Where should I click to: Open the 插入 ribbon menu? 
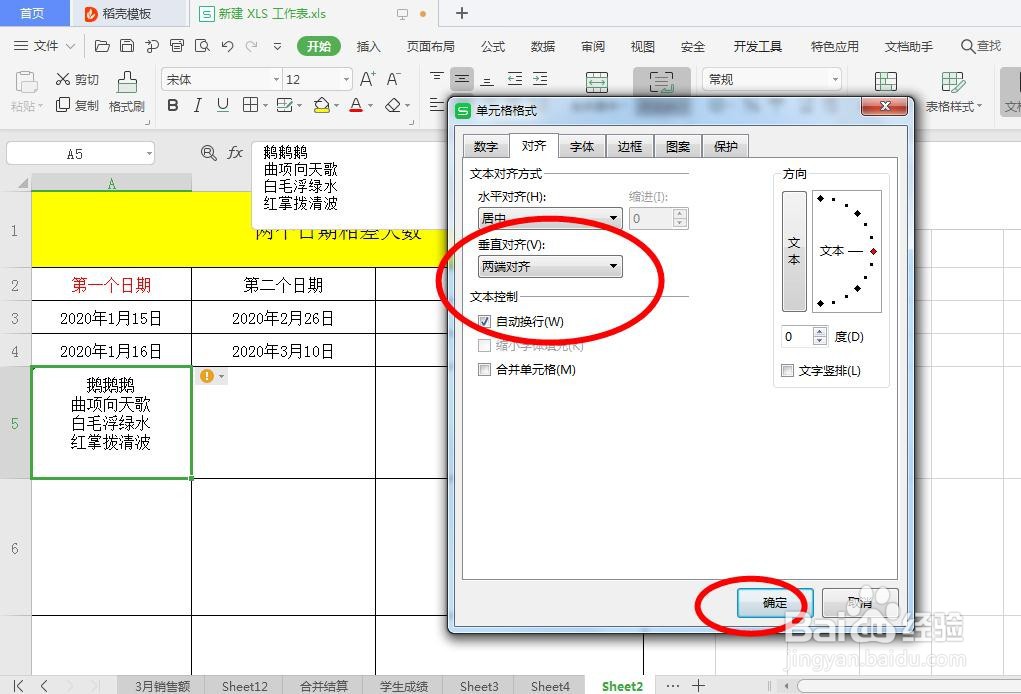pyautogui.click(x=368, y=46)
